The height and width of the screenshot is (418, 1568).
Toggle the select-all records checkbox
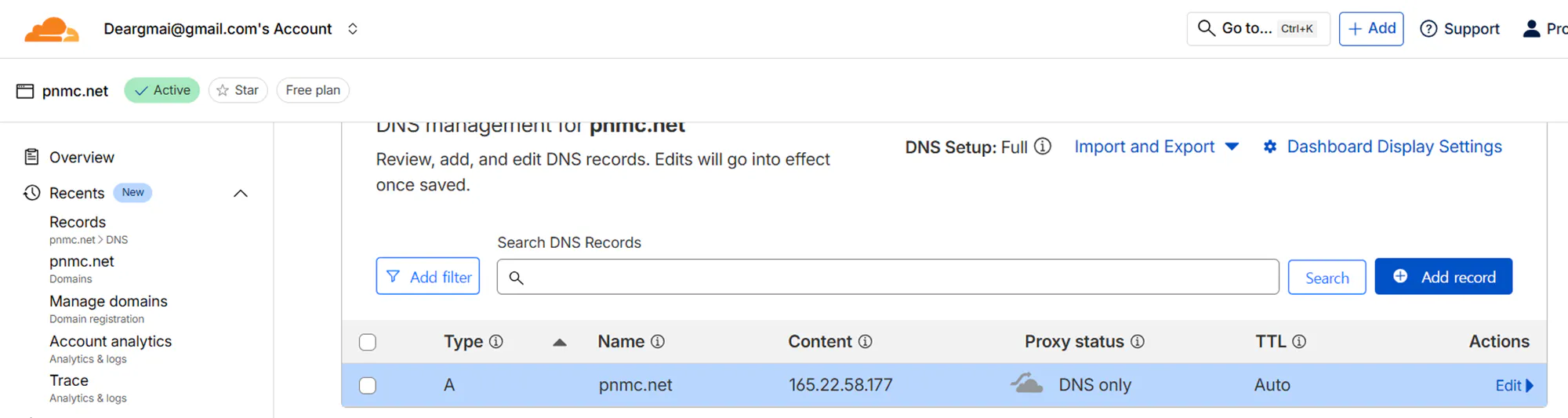(368, 343)
